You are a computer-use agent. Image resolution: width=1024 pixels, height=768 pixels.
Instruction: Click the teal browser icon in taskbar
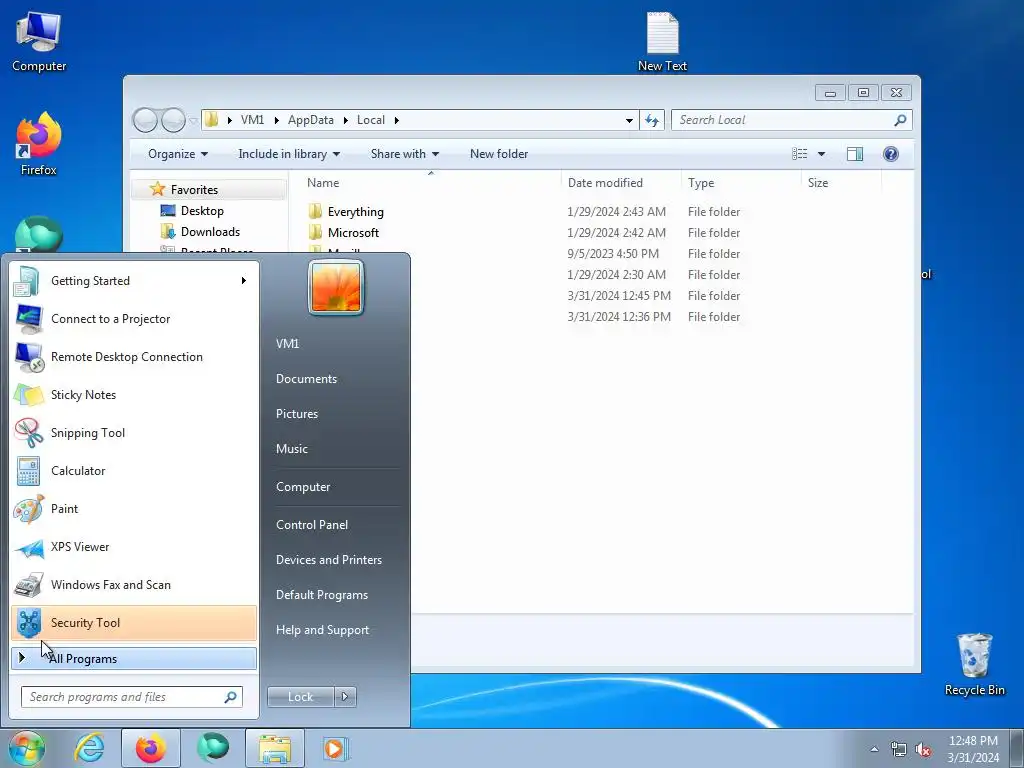pos(213,748)
